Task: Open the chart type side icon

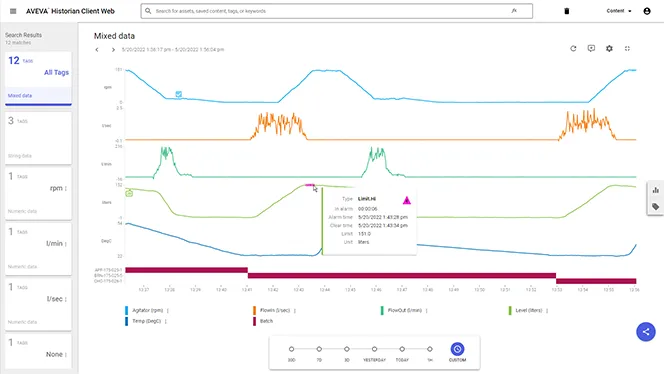Action: (656, 190)
